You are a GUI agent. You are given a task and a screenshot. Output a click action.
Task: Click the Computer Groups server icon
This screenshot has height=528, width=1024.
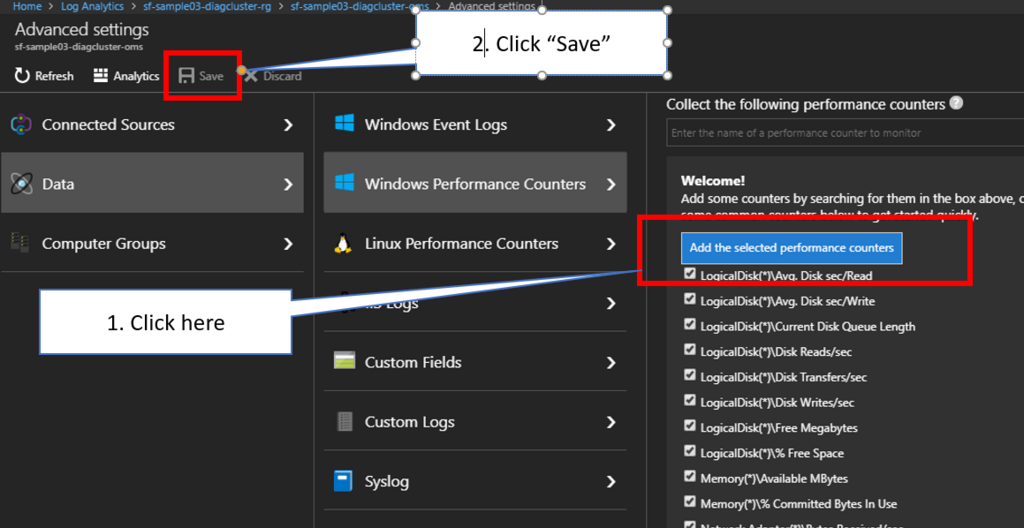coord(20,243)
